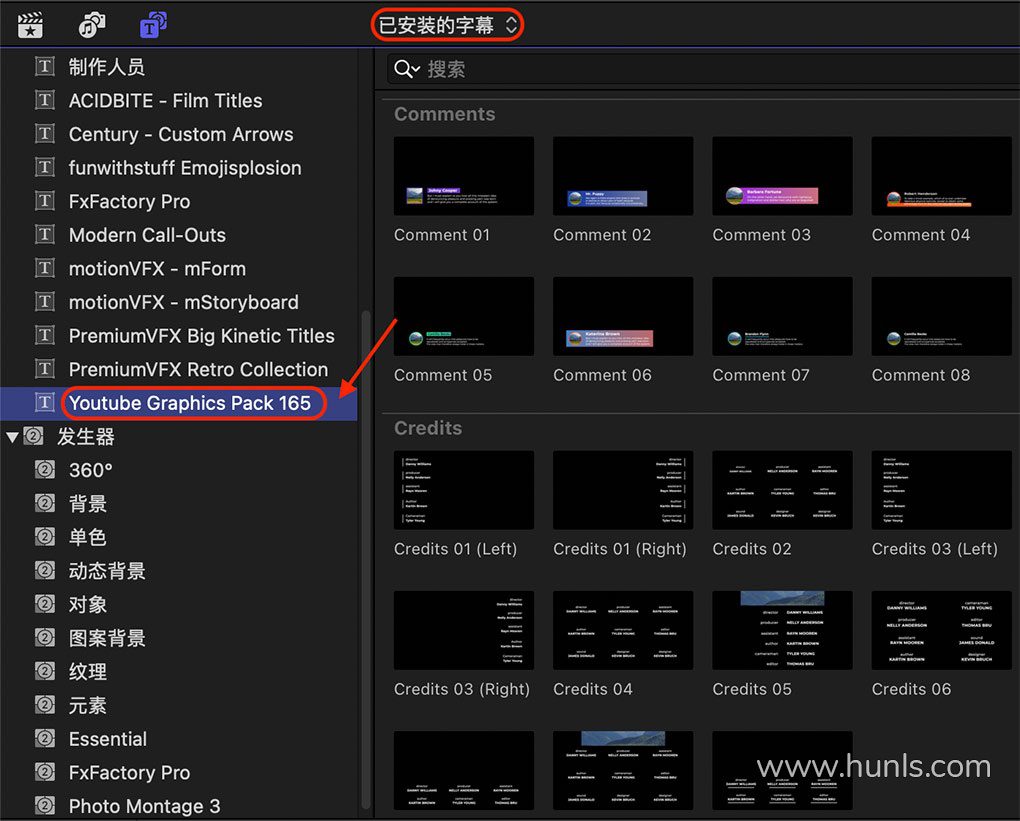1020x821 pixels.
Task: Select the Comment 04 title thumbnail
Action: point(942,176)
